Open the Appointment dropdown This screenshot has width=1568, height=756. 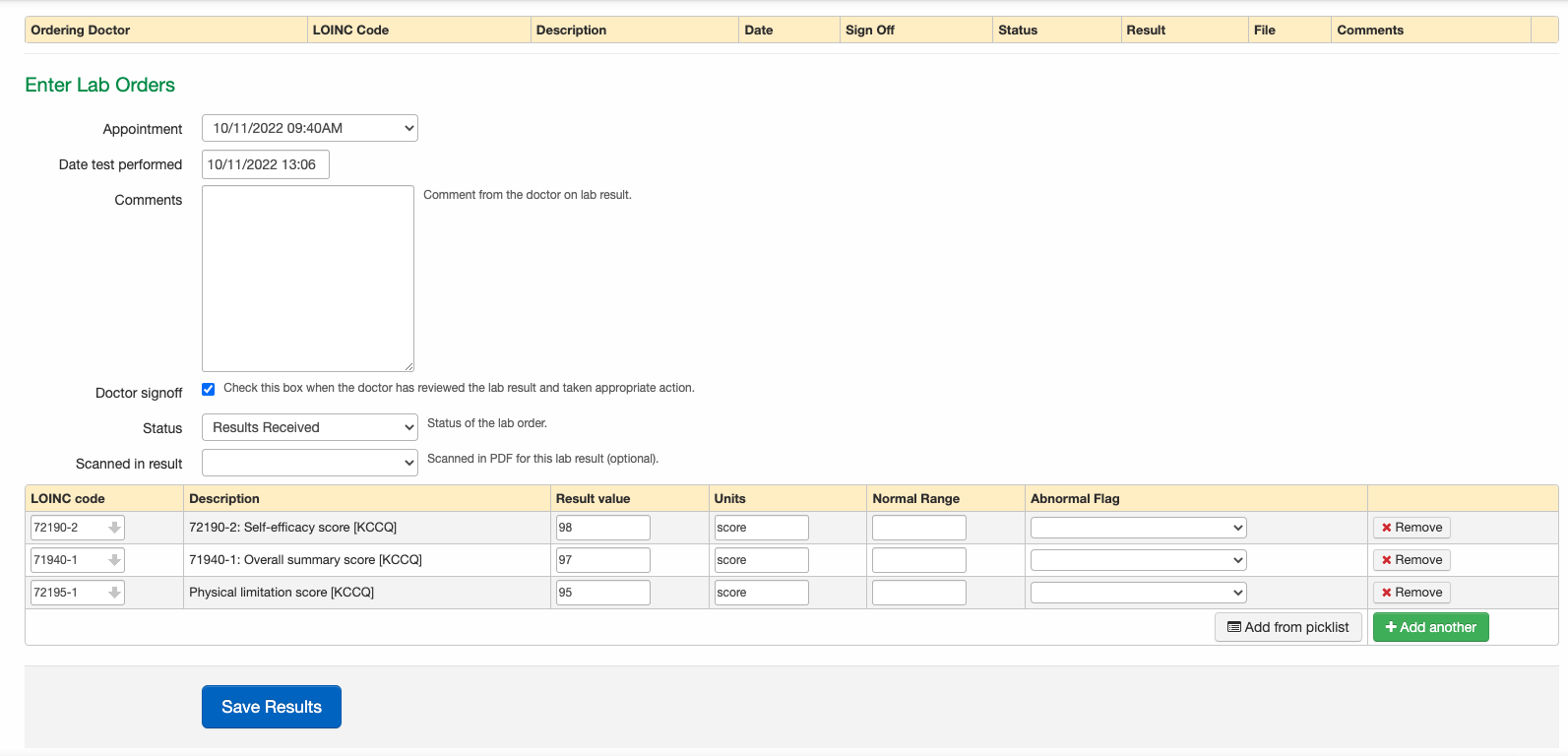coord(310,128)
